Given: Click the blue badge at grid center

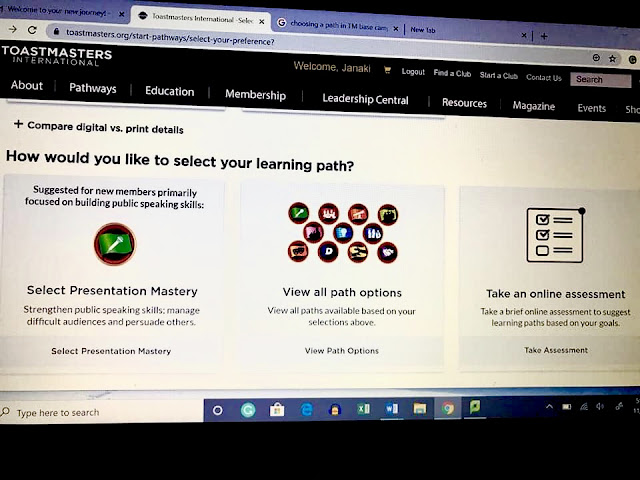Looking at the screenshot, I should (x=343, y=233).
